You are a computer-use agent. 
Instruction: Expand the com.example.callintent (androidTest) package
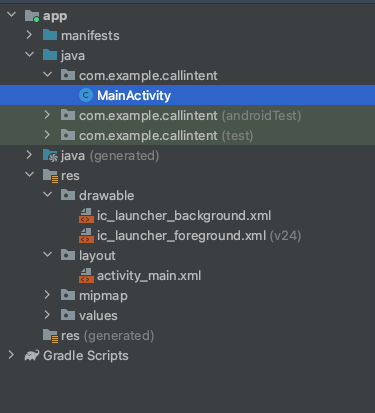(x=47, y=115)
